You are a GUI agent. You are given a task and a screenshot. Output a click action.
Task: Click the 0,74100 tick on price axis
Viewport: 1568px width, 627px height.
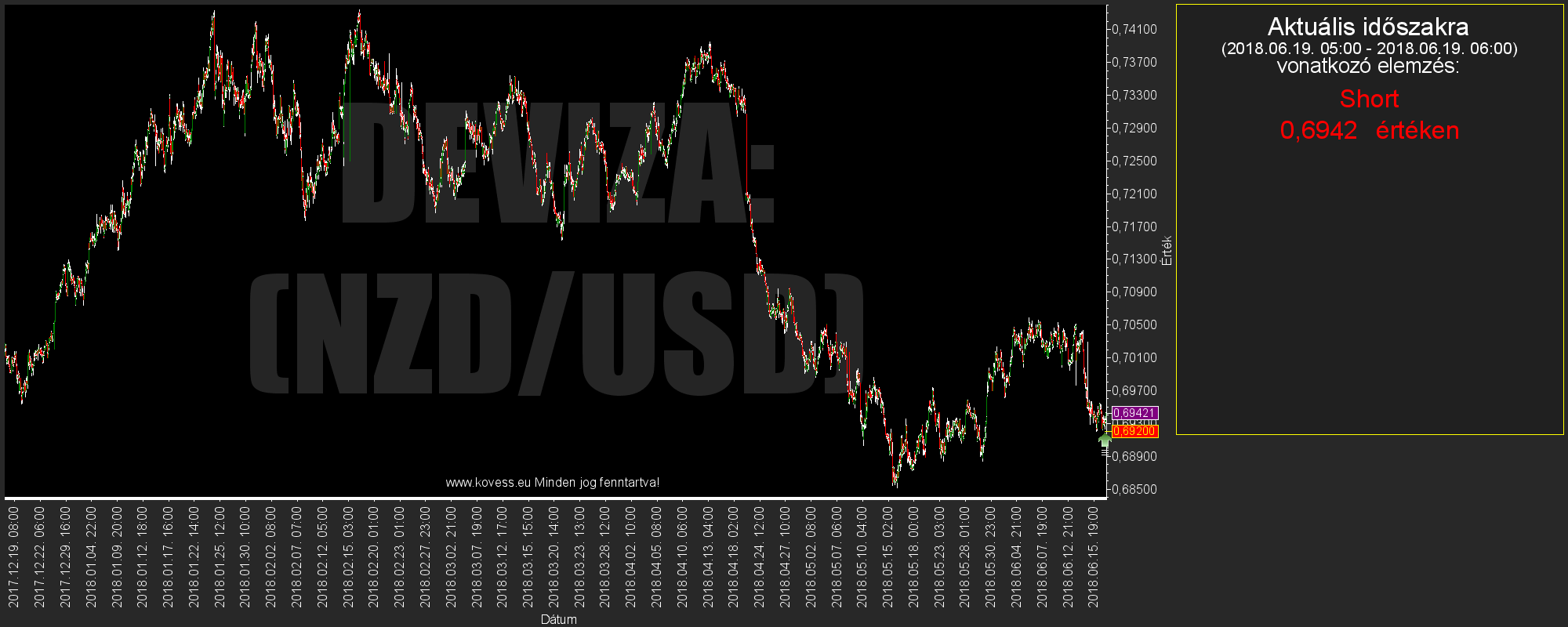1134,30
